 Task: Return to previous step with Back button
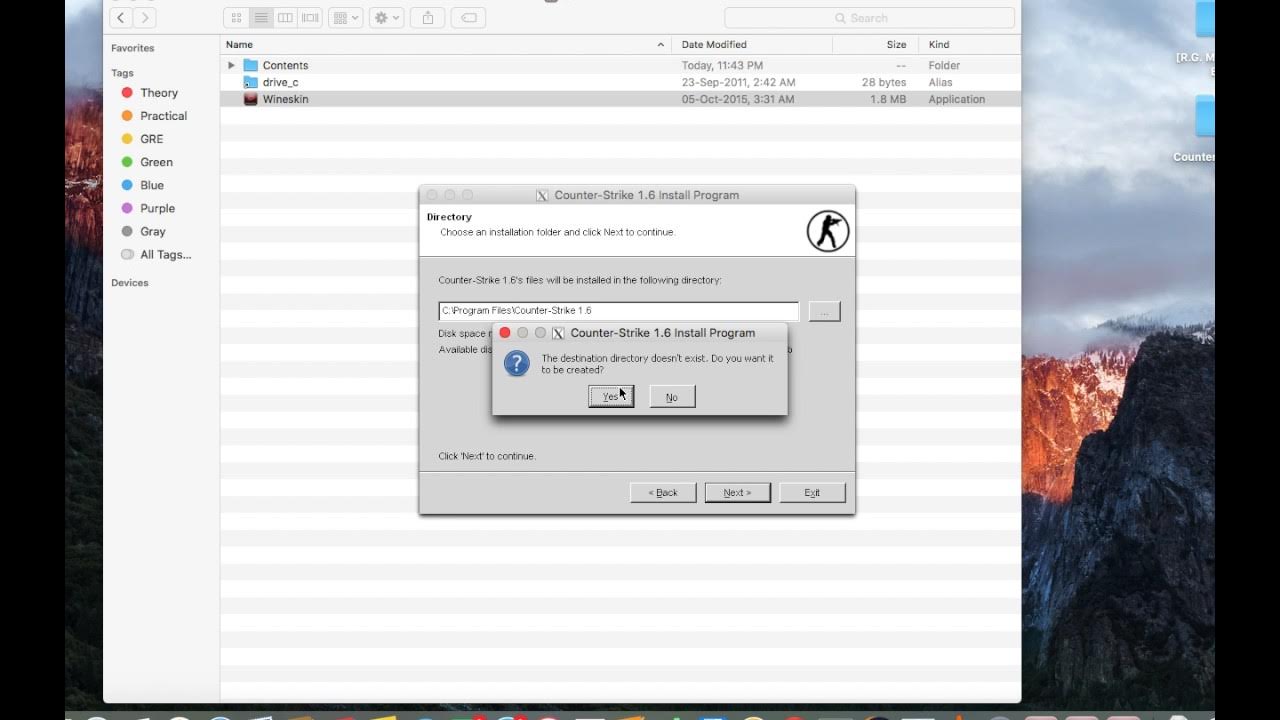[x=663, y=492]
